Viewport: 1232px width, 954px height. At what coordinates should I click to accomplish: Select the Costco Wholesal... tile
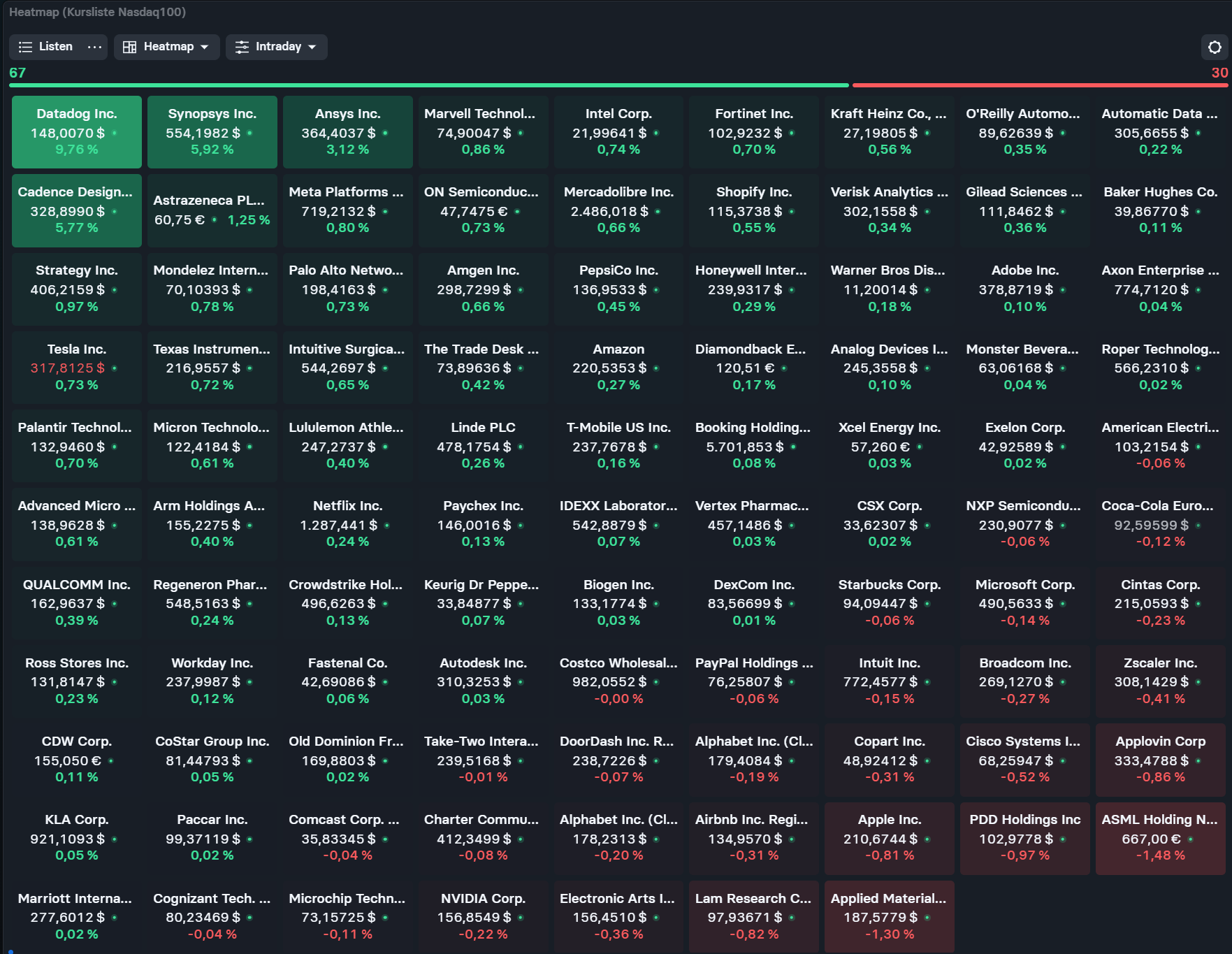click(x=619, y=681)
